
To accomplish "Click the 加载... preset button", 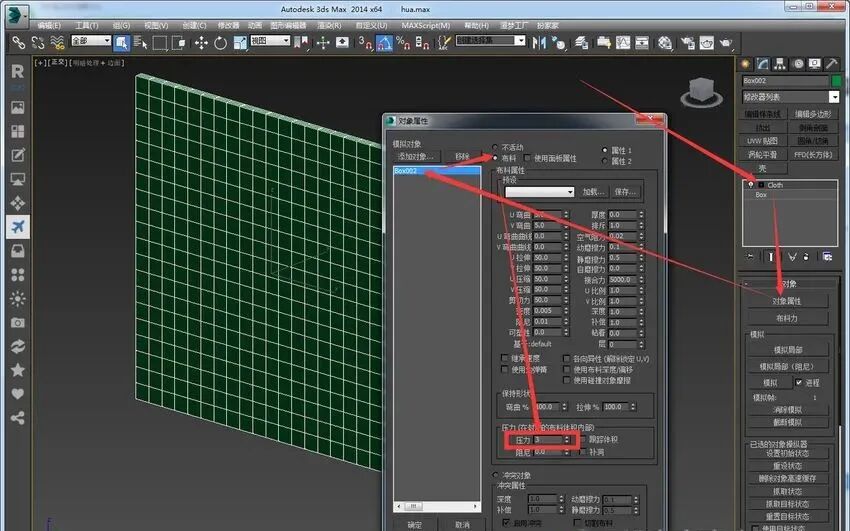I will (594, 192).
